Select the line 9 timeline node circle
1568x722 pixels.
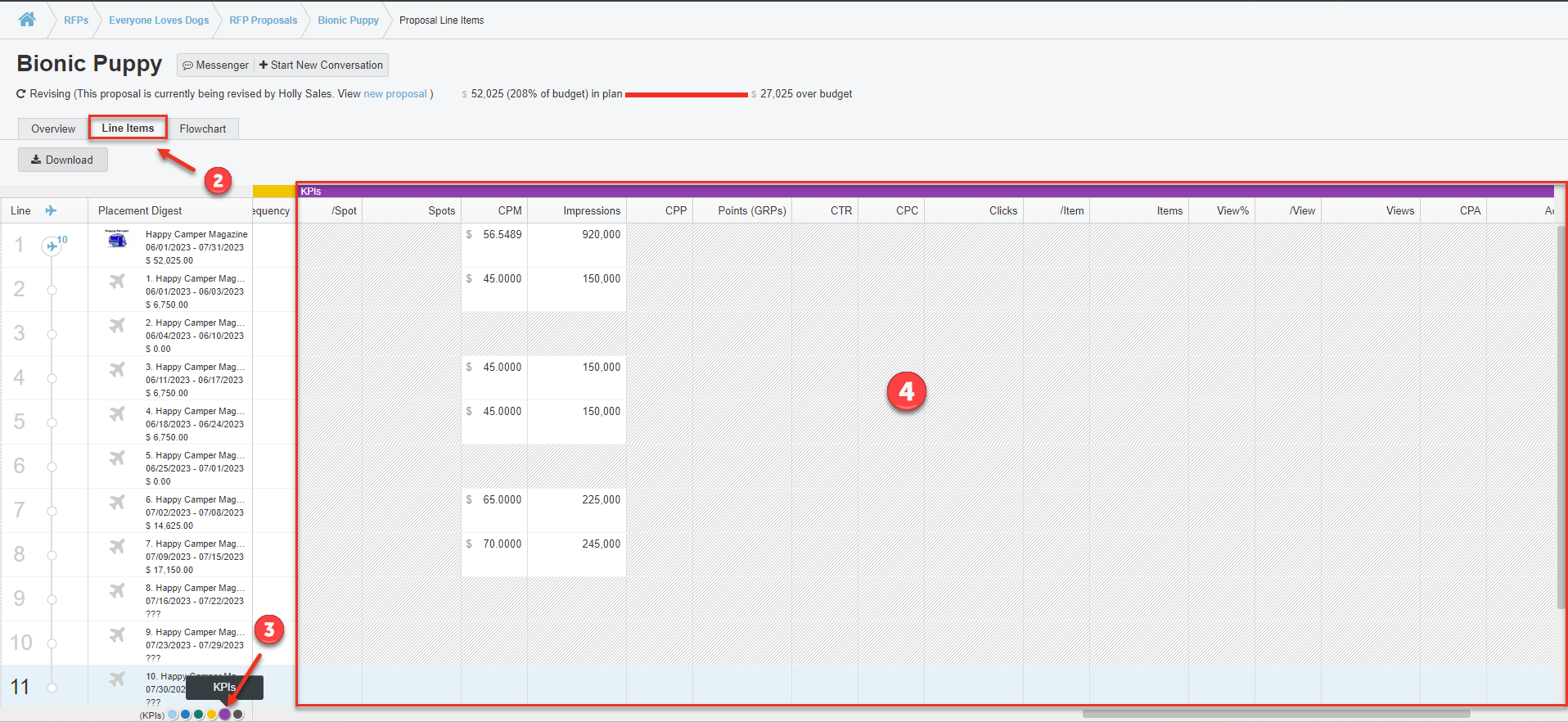tap(52, 599)
